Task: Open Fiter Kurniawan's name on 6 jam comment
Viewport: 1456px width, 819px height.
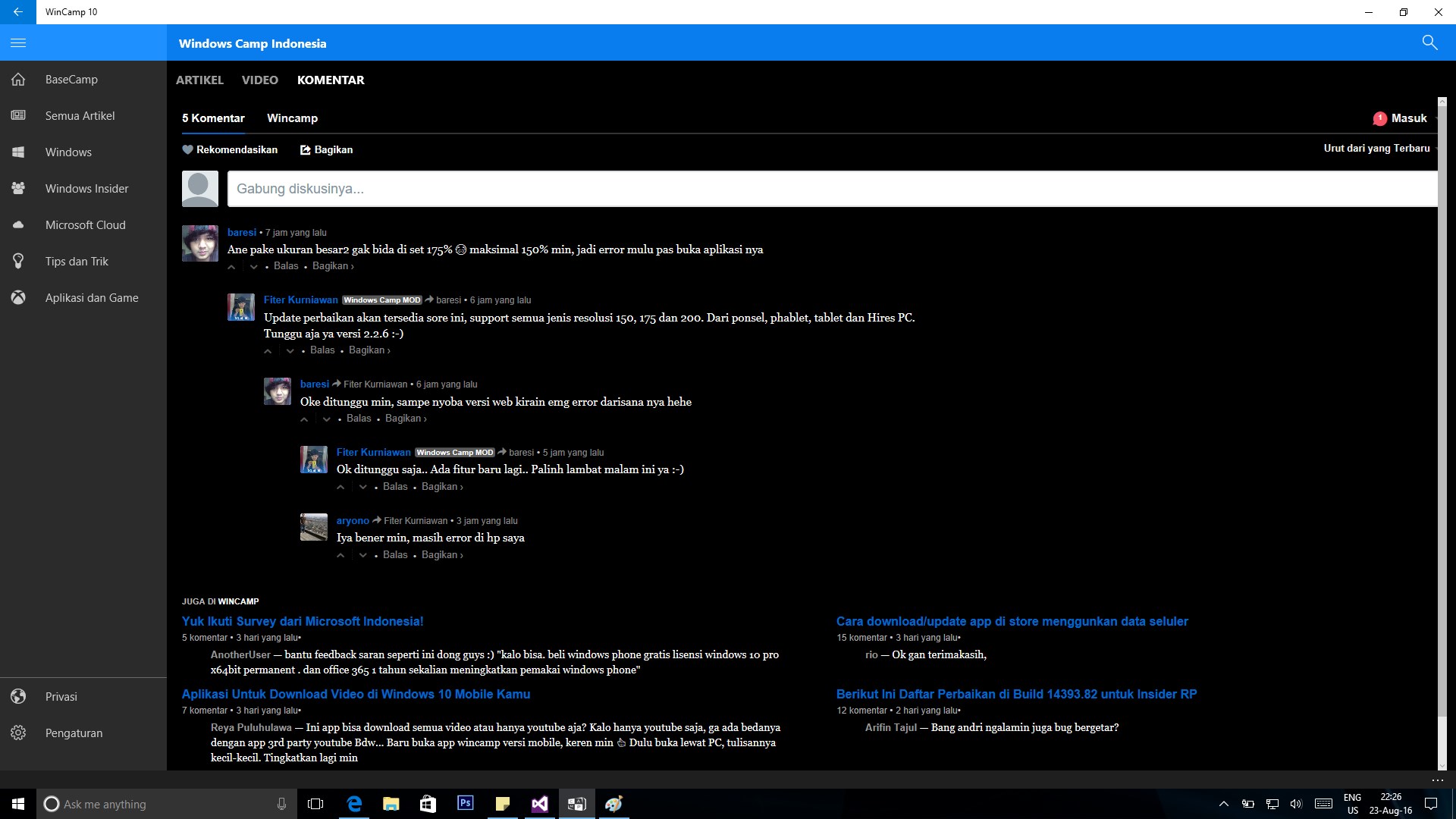Action: [x=300, y=300]
